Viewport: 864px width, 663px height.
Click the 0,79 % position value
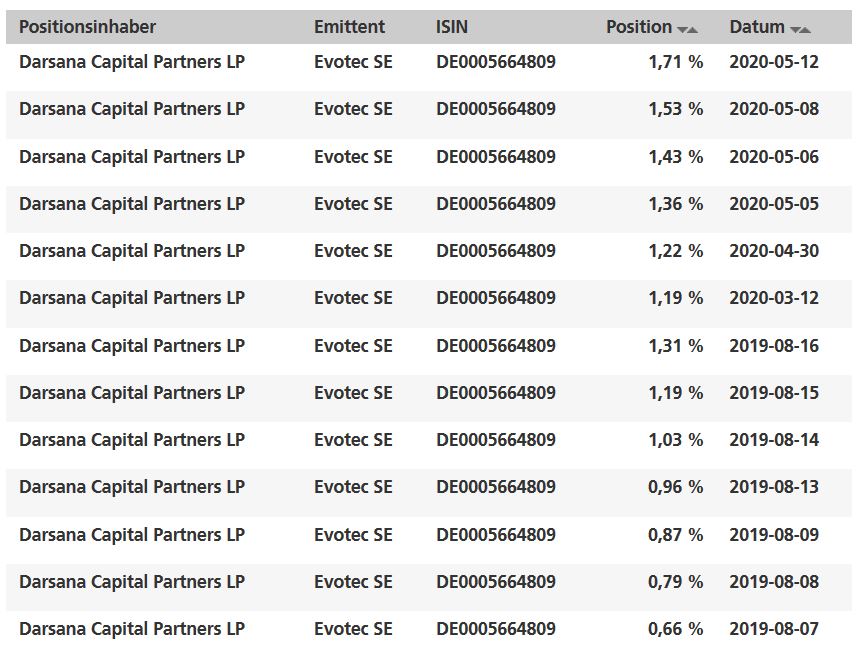[x=675, y=582]
